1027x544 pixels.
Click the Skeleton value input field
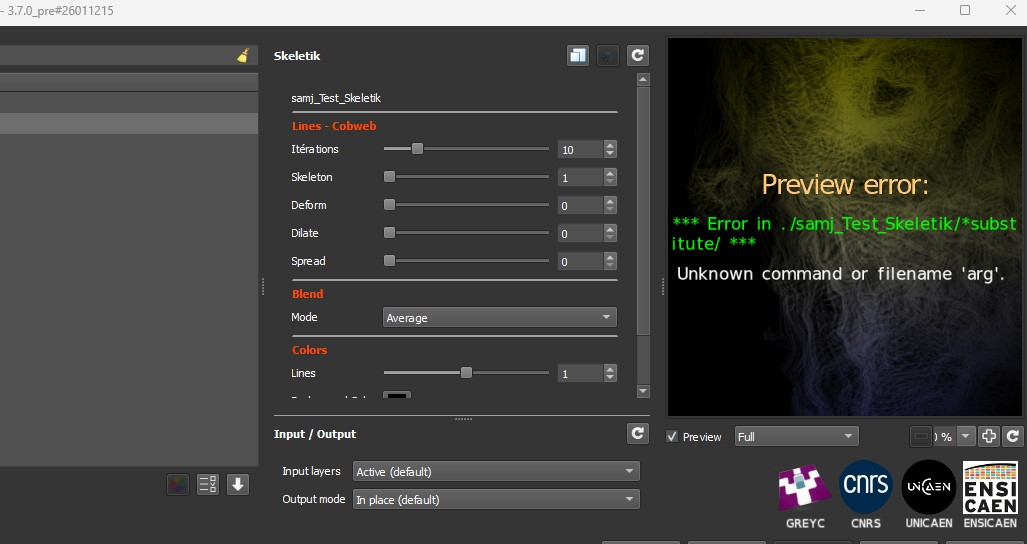coord(579,178)
